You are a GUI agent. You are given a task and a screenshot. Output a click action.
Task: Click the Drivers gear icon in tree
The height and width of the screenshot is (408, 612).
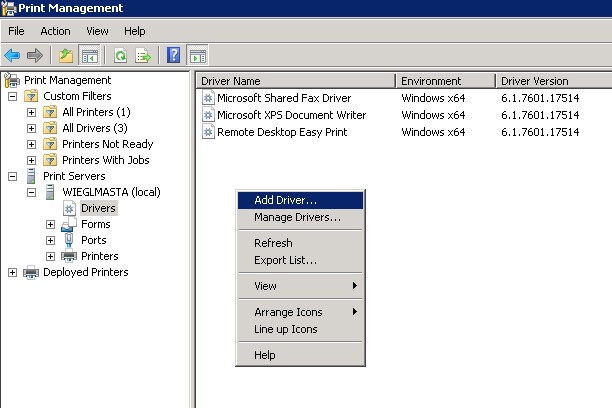click(69, 208)
